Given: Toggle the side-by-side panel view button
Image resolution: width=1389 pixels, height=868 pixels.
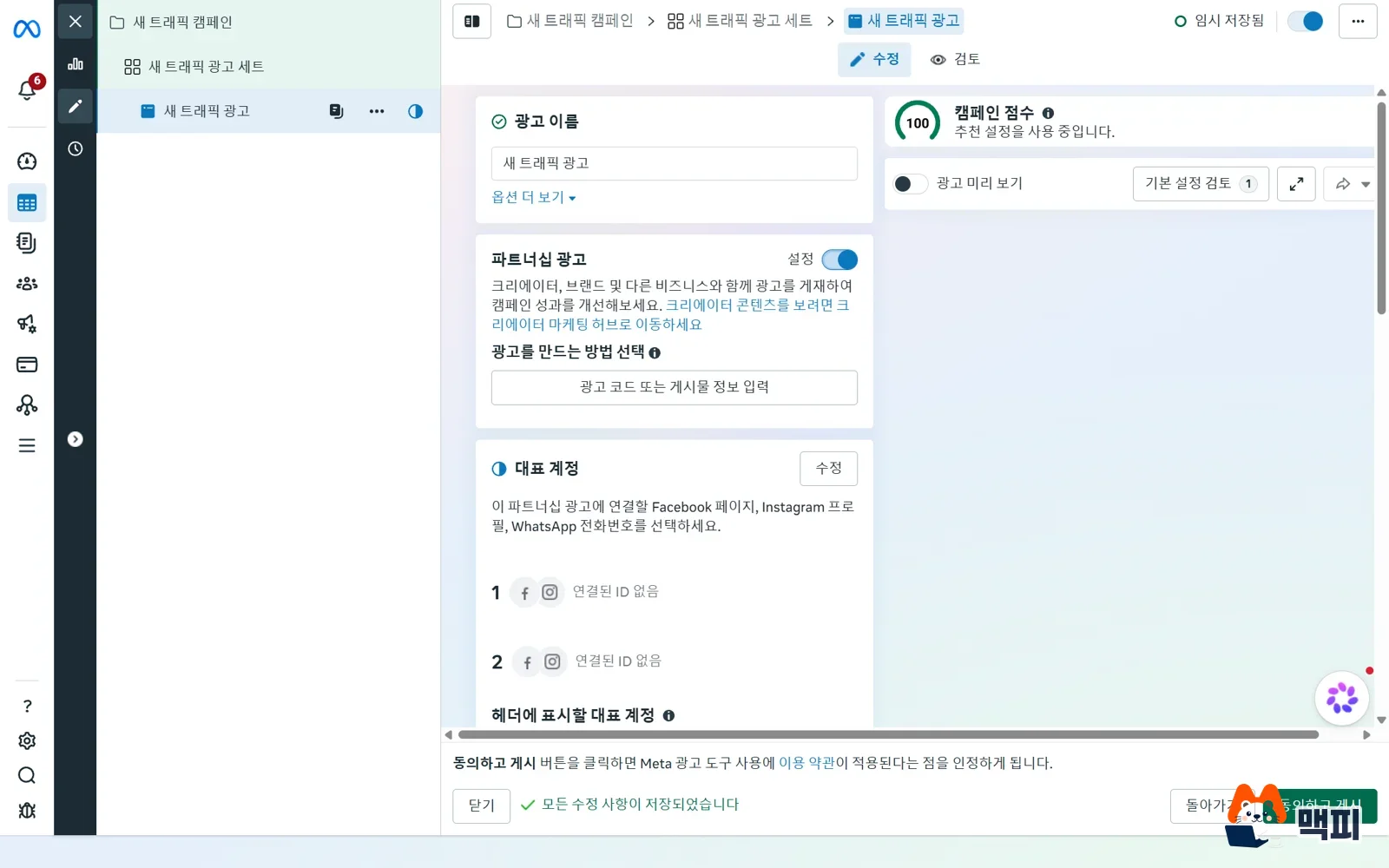Looking at the screenshot, I should pyautogui.click(x=472, y=21).
